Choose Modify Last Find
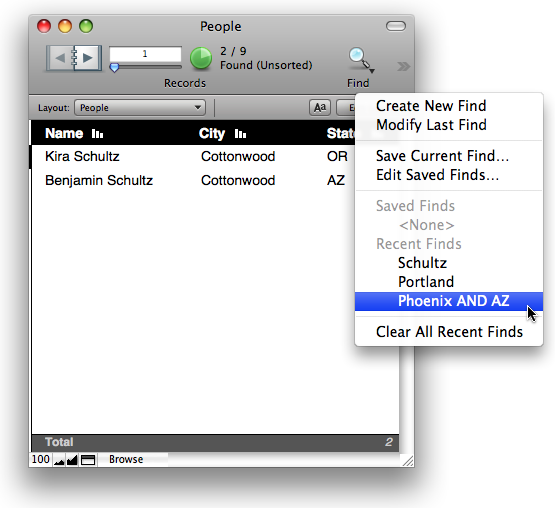 click(431, 125)
